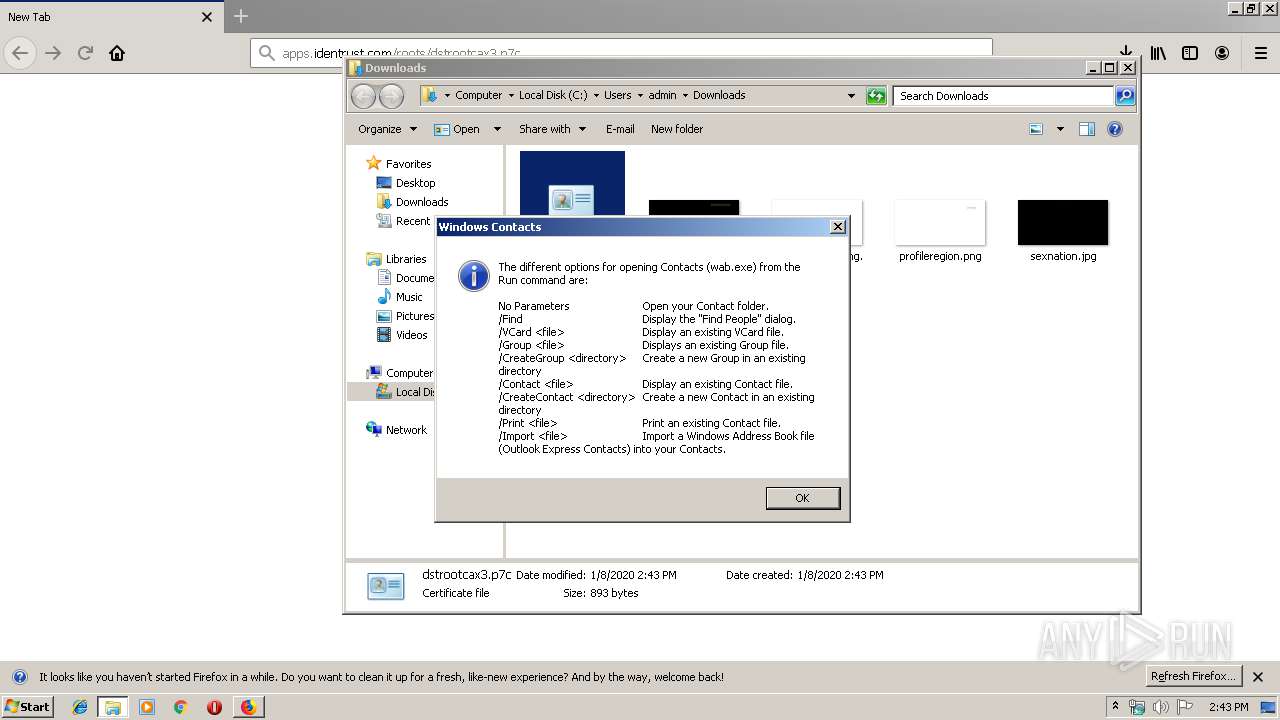Image resolution: width=1280 pixels, height=720 pixels.
Task: Open the Start menu
Action: [x=27, y=707]
